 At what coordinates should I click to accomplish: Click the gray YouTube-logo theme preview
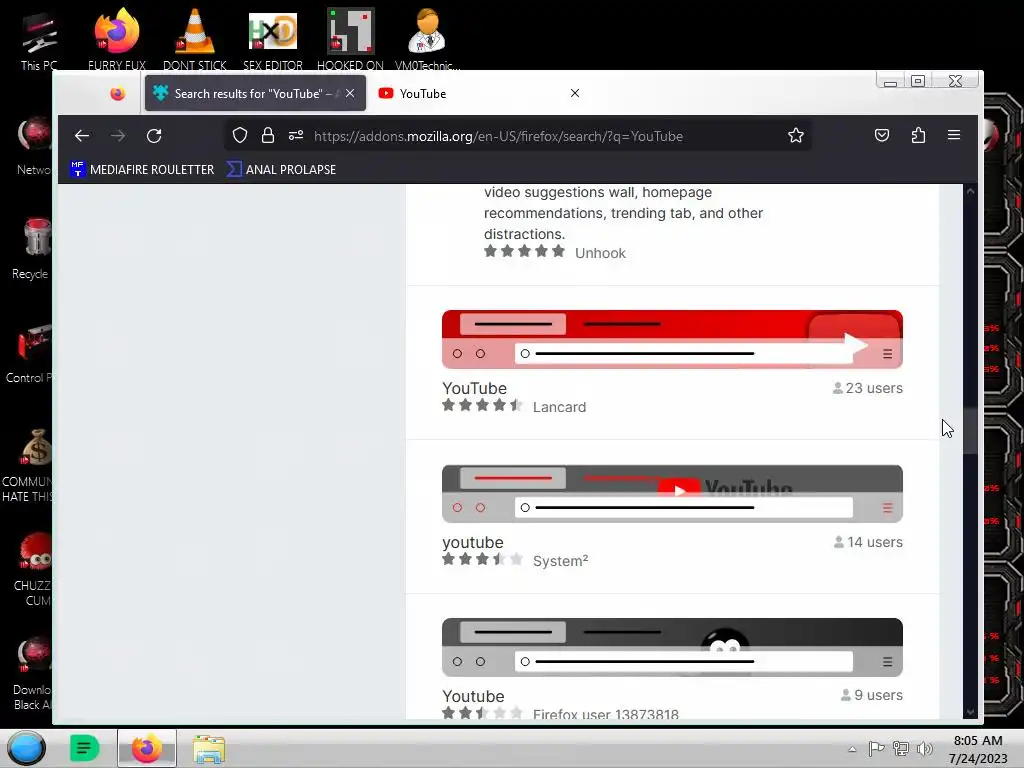[x=672, y=494]
